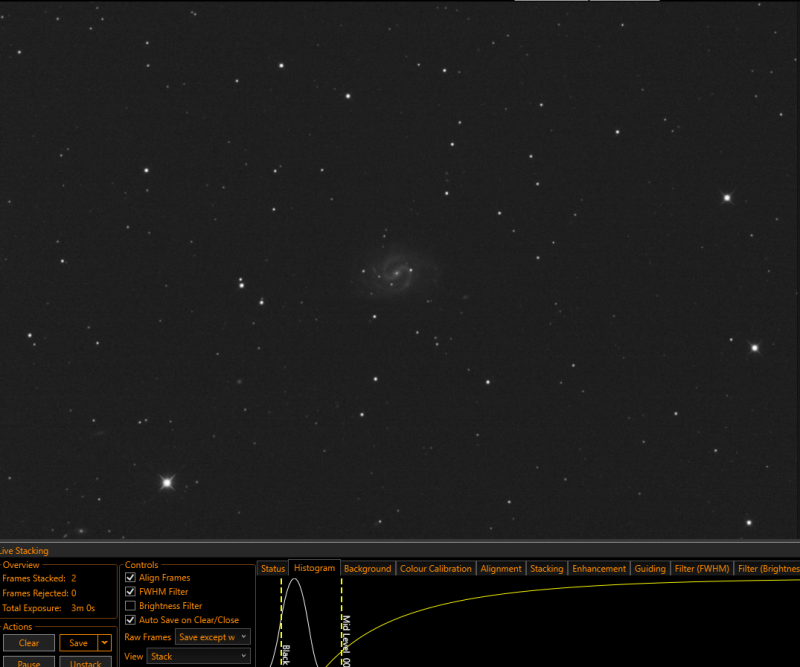
Task: Toggle the Align Frames checkbox
Action: 130,577
